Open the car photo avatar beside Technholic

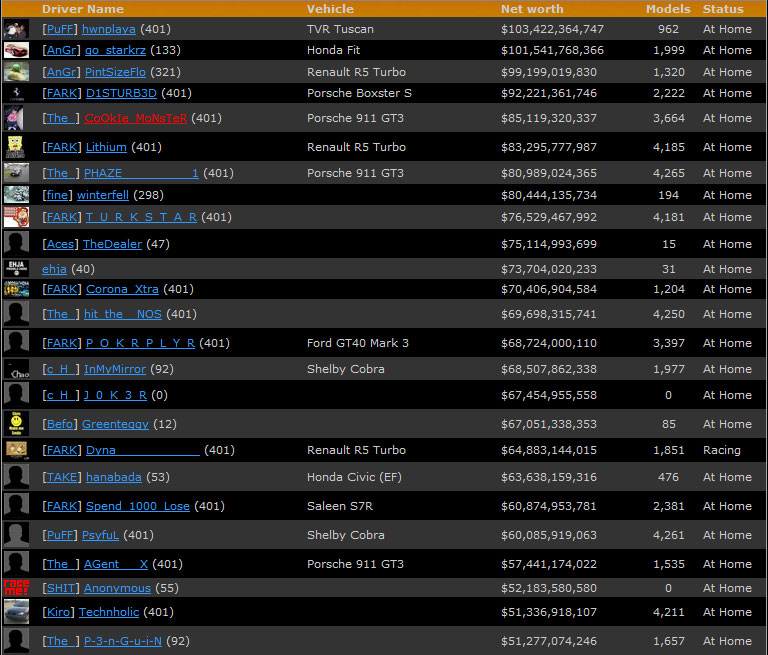[x=16, y=612]
